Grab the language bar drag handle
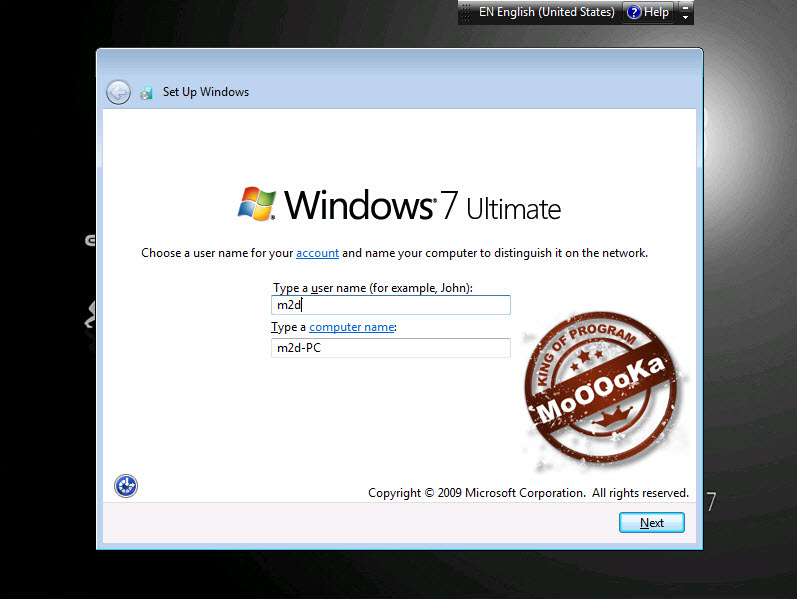 [x=466, y=12]
